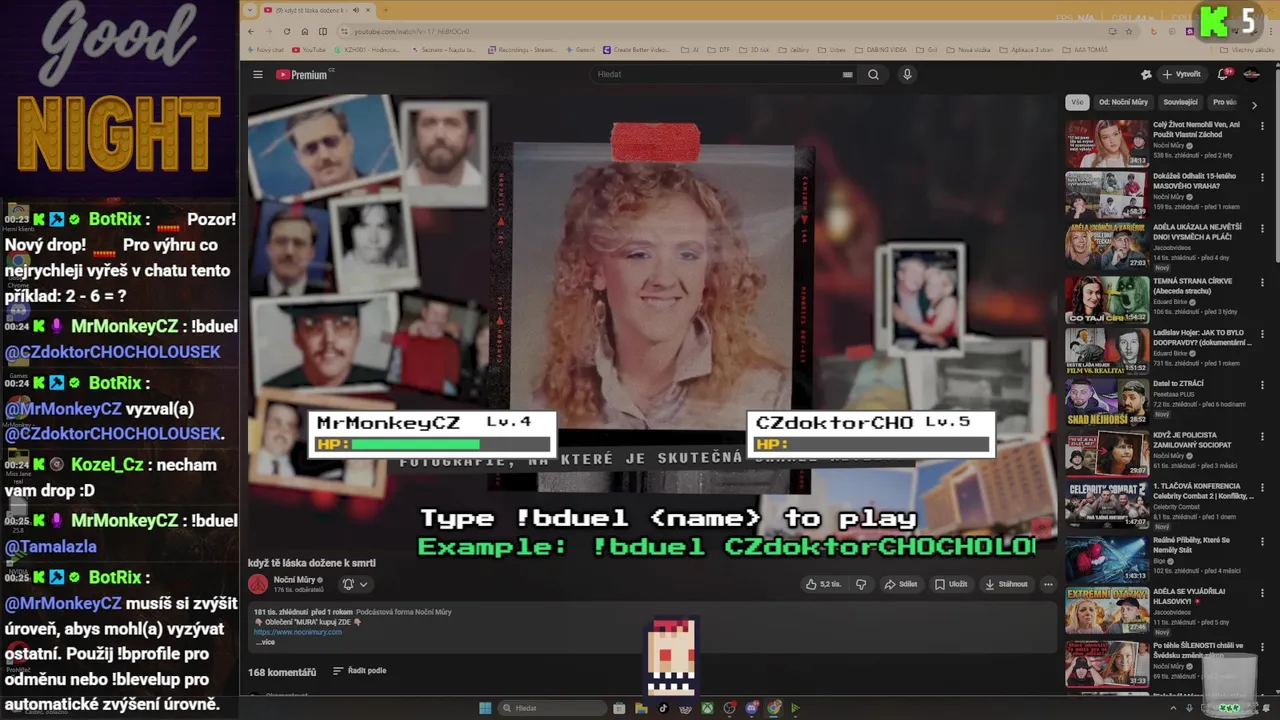Image resolution: width=1280 pixels, height=720 pixels.
Task: Open Noční Můry channel avatar
Action: tap(258, 584)
